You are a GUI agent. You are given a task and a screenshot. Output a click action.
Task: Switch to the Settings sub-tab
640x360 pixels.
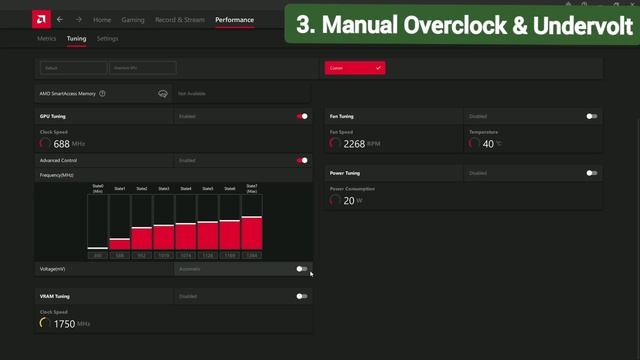point(107,38)
